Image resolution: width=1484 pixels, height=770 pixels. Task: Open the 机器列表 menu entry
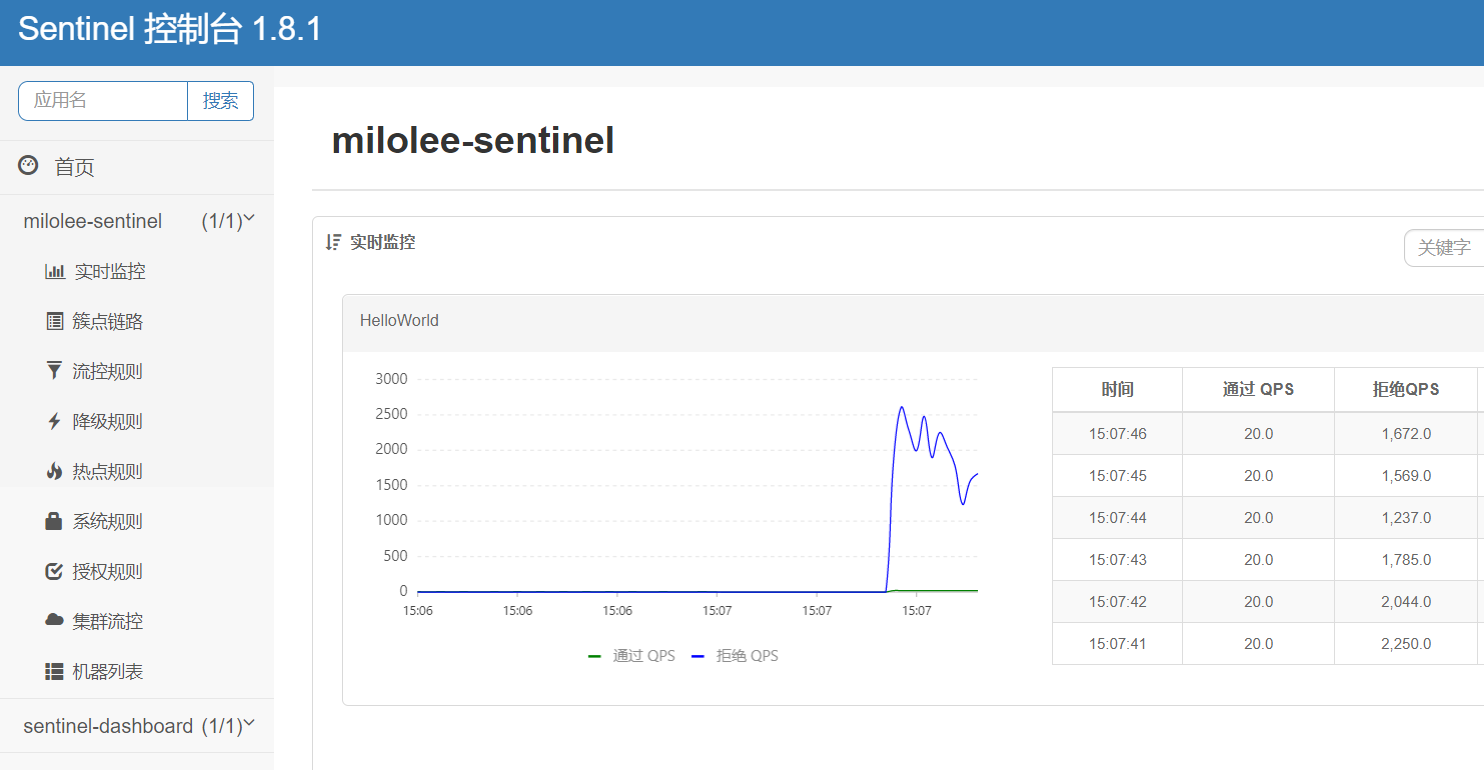(x=110, y=670)
